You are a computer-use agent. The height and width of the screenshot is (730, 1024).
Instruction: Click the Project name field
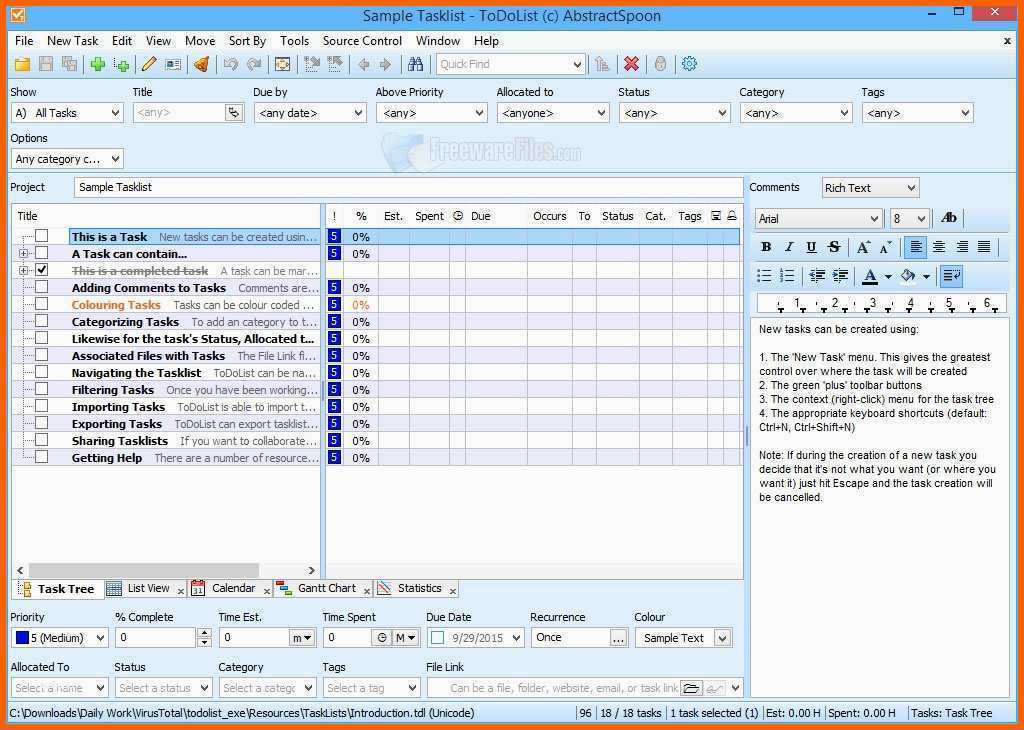408,187
